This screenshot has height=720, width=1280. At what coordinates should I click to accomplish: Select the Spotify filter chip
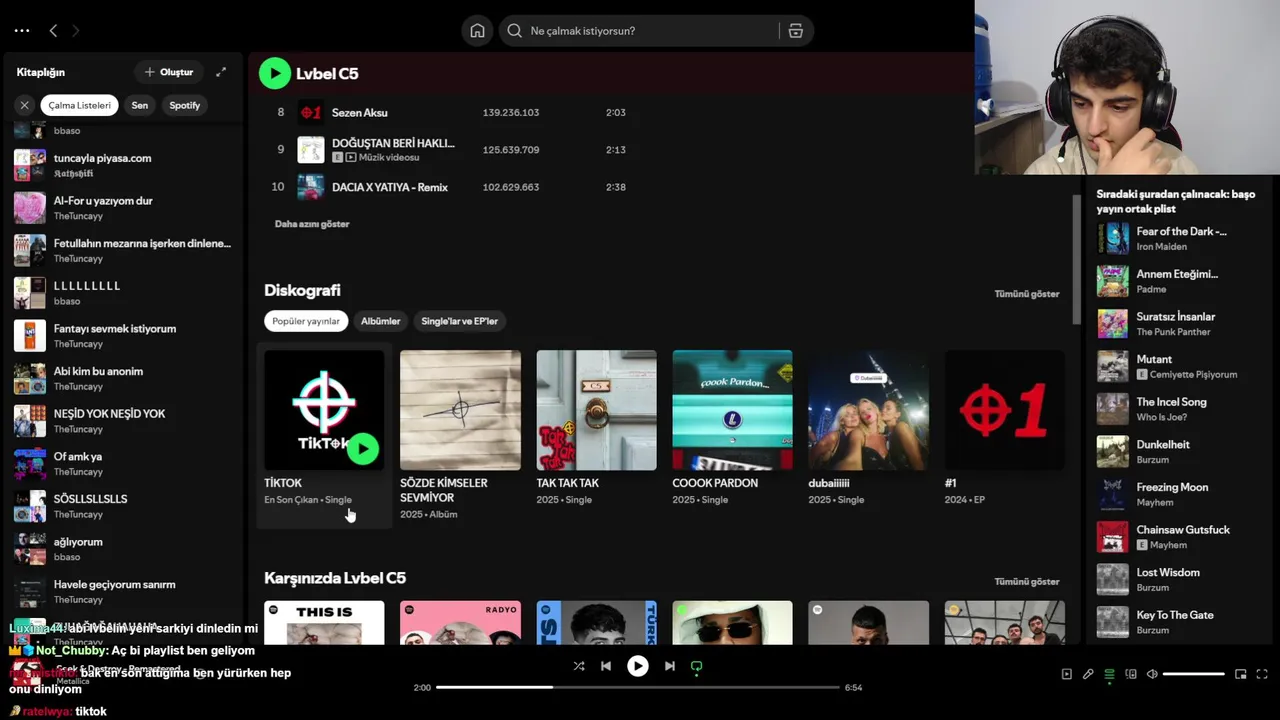(185, 105)
